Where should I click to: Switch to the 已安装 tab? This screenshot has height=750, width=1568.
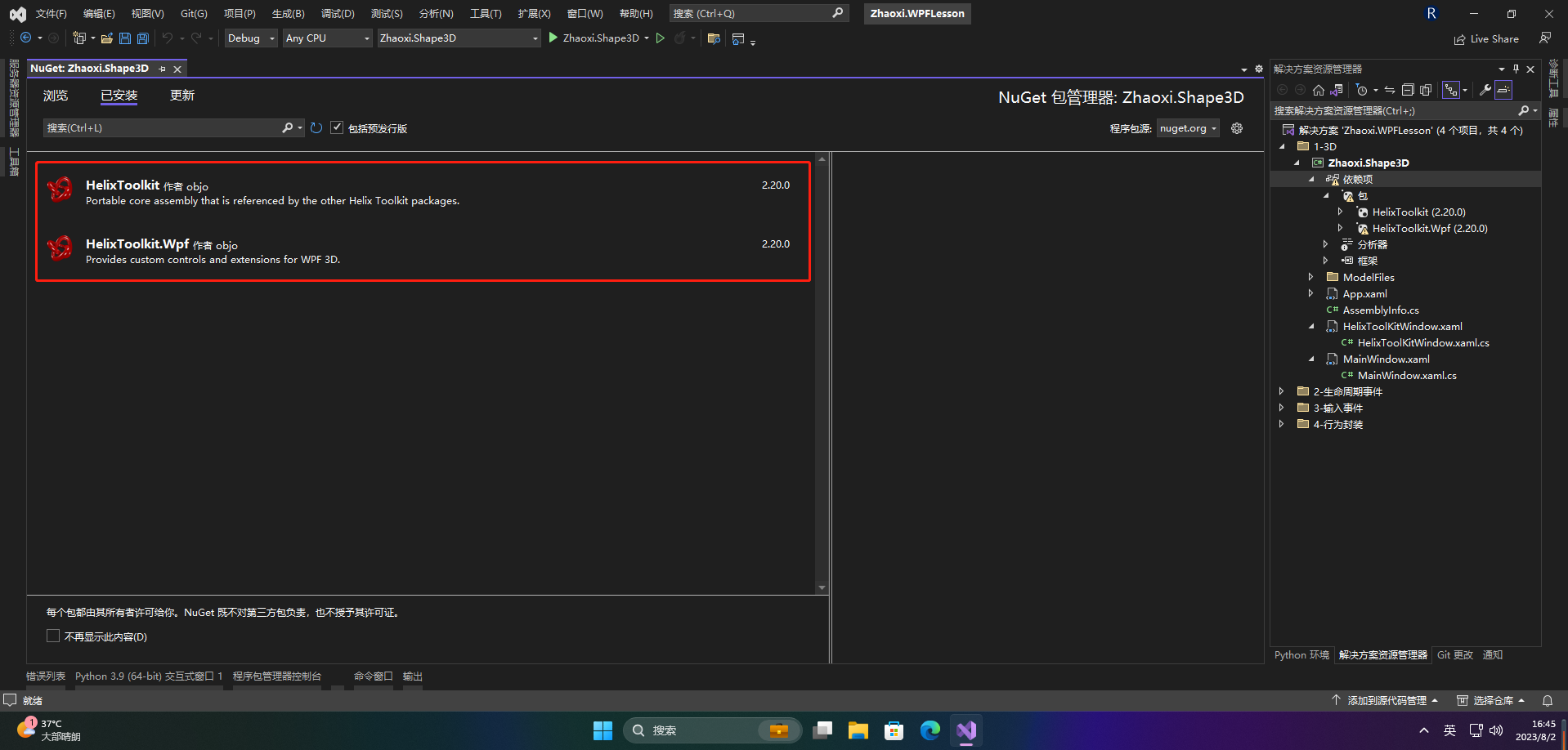point(119,96)
